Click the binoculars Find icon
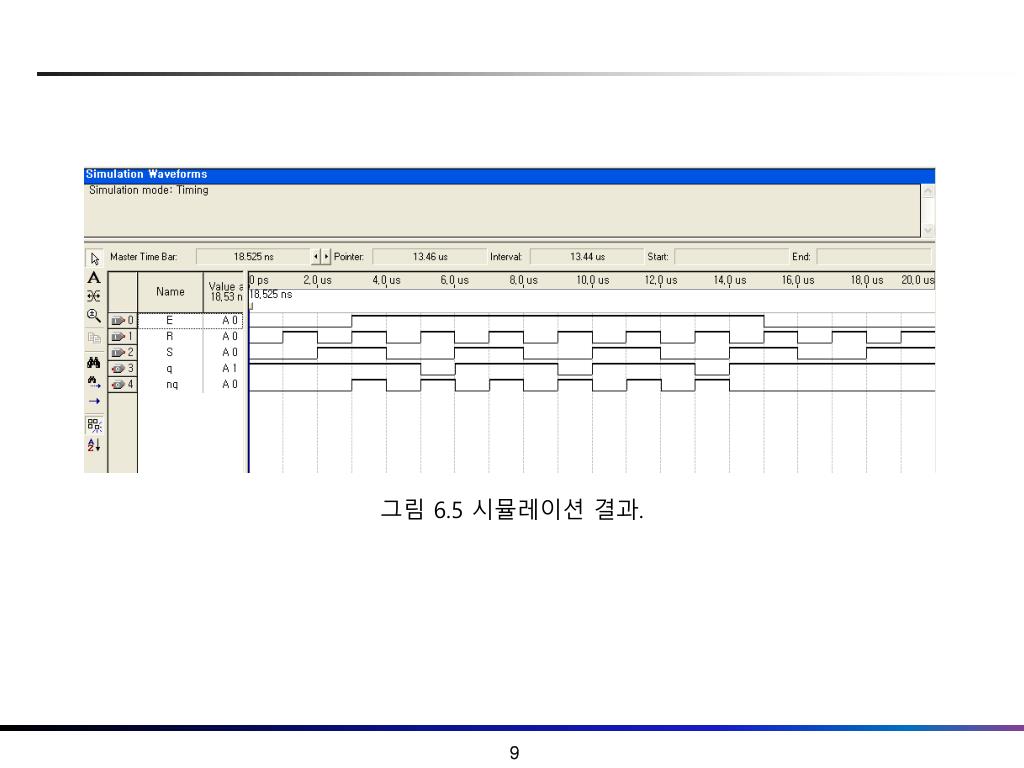This screenshot has width=1024, height=768. pyautogui.click(x=94, y=362)
